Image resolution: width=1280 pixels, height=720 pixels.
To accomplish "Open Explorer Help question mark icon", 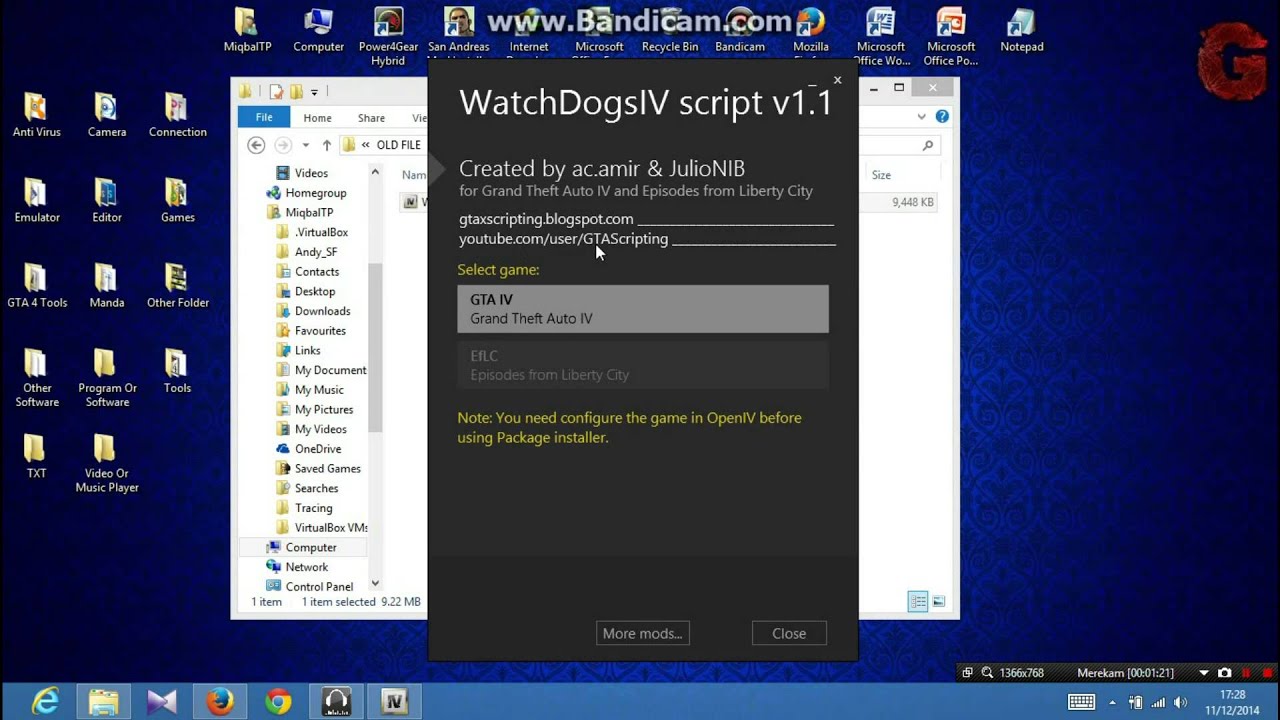I will (942, 117).
